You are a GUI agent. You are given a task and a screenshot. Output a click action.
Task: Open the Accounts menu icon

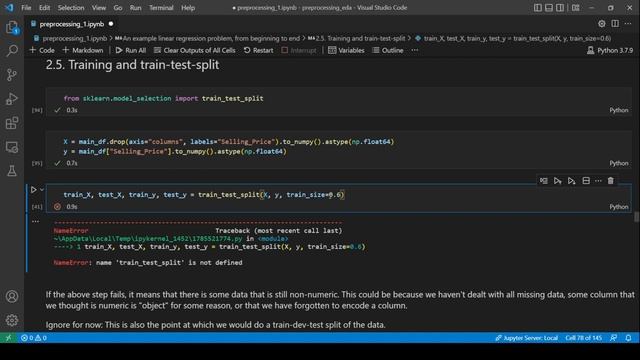[x=12, y=296]
